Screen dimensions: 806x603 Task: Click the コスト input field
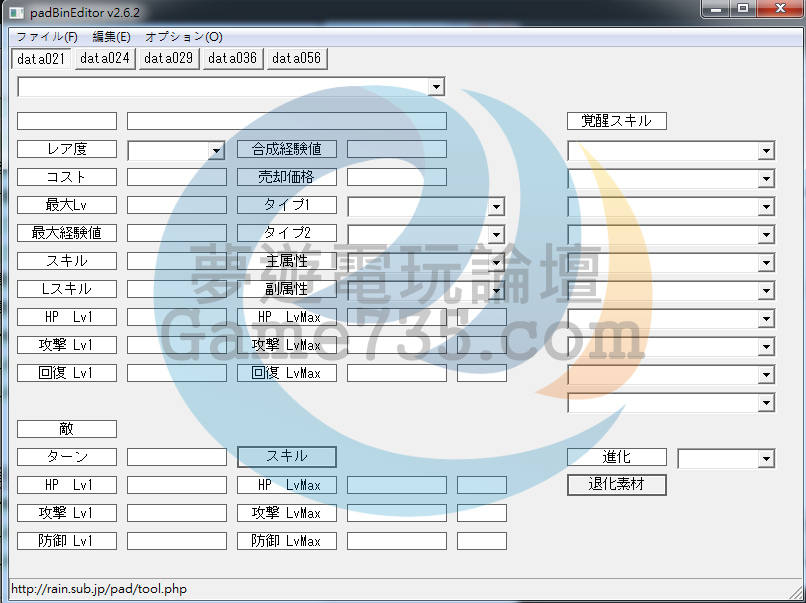(177, 177)
